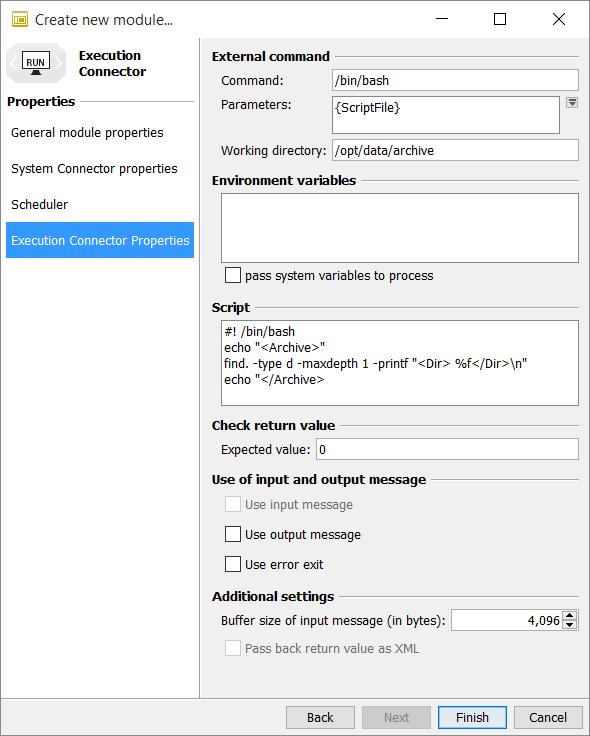Enable pass system variables to process
The image size is (590, 736).
233,275
